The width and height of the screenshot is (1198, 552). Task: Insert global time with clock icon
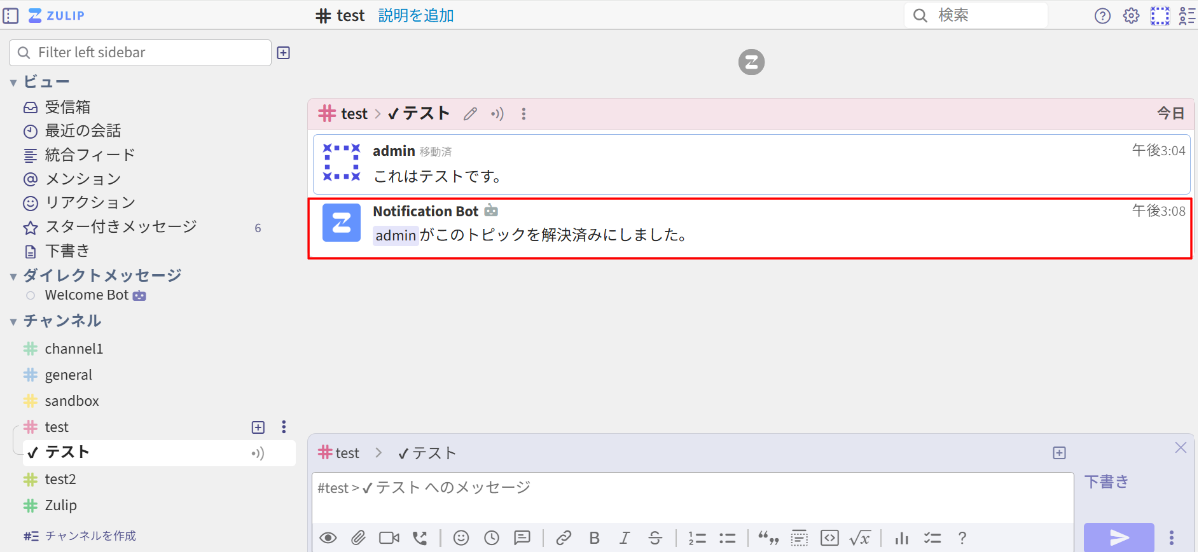coord(491,537)
